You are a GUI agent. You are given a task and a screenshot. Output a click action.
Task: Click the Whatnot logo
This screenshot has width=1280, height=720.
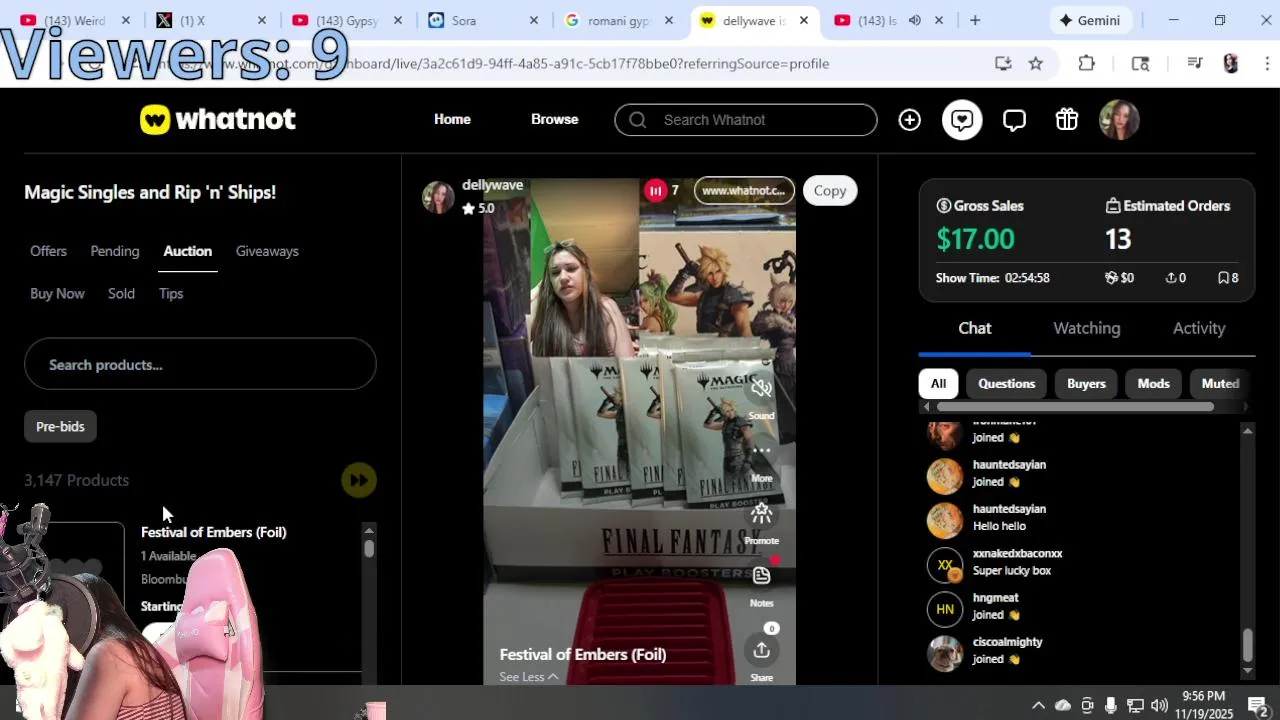(218, 120)
